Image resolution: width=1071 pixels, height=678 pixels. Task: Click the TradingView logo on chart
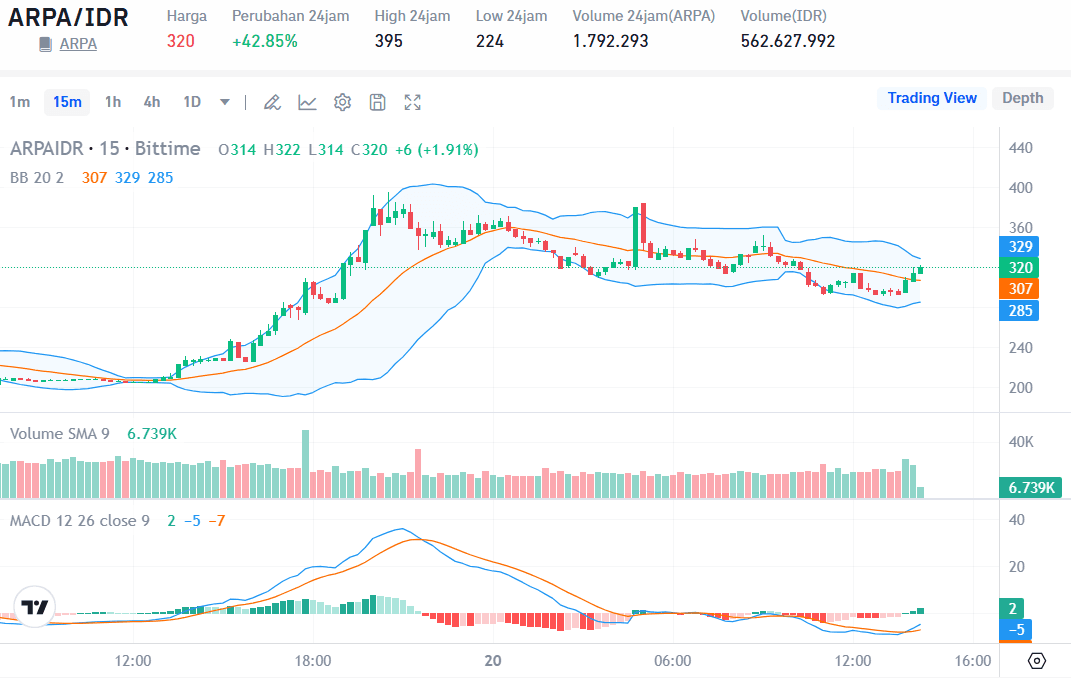(x=35, y=607)
